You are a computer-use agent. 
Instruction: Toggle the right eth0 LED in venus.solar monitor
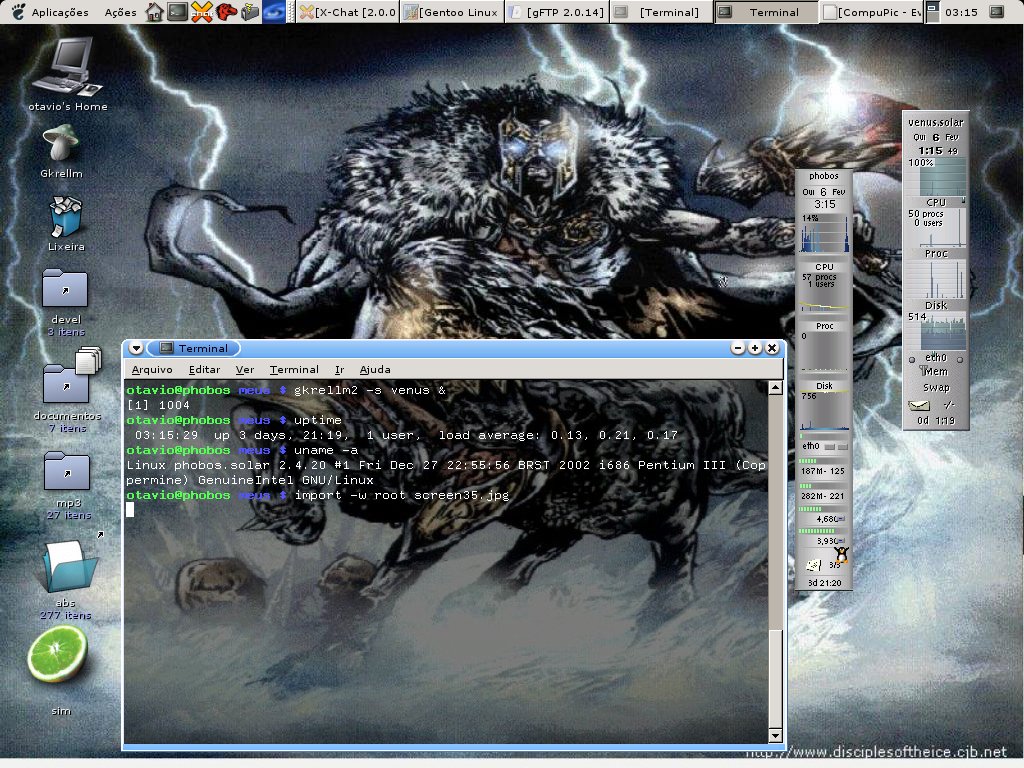pyautogui.click(x=960, y=359)
